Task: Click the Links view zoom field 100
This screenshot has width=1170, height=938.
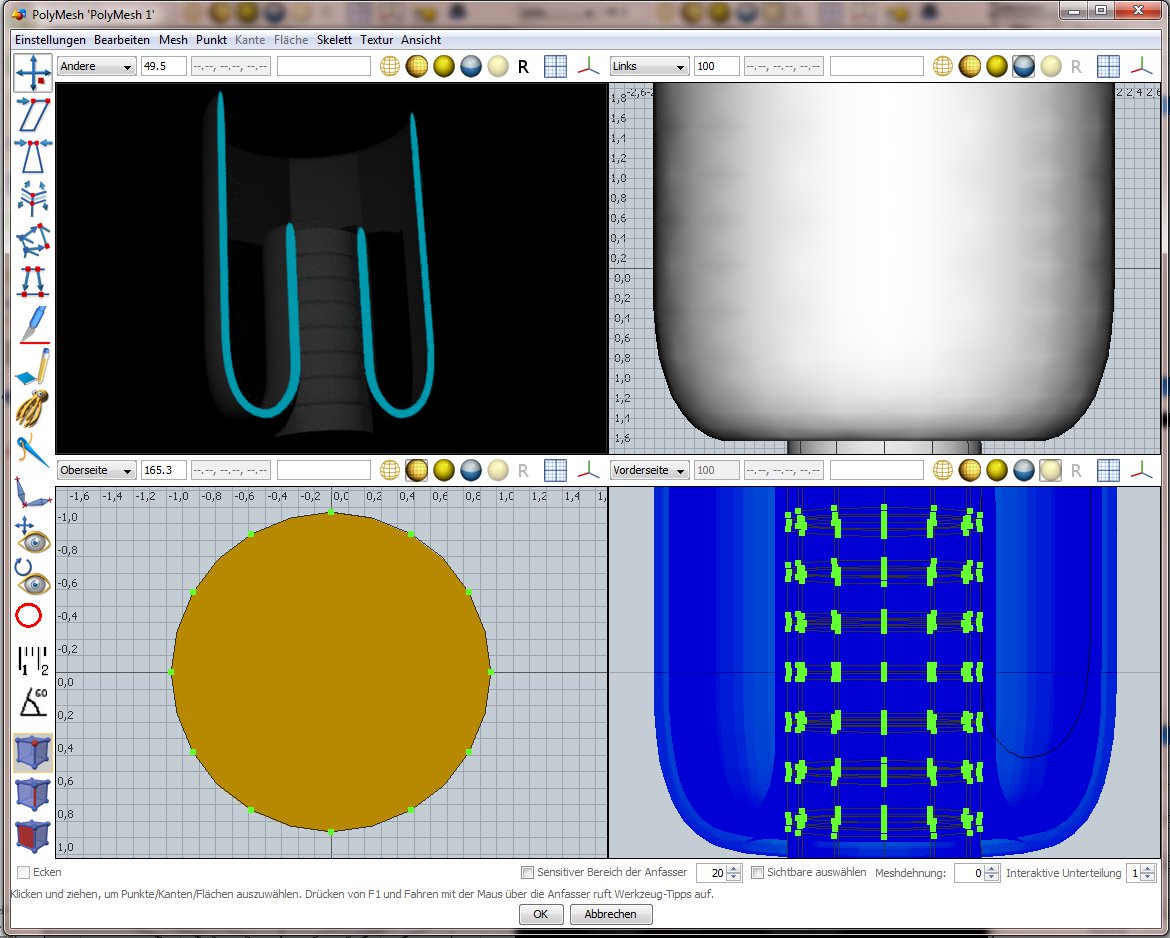Action: click(716, 66)
